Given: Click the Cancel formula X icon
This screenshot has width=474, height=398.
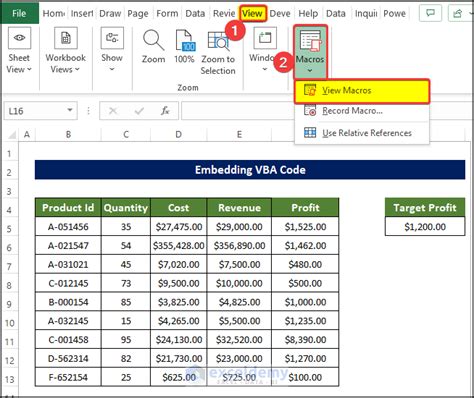Looking at the screenshot, I should point(113,111).
